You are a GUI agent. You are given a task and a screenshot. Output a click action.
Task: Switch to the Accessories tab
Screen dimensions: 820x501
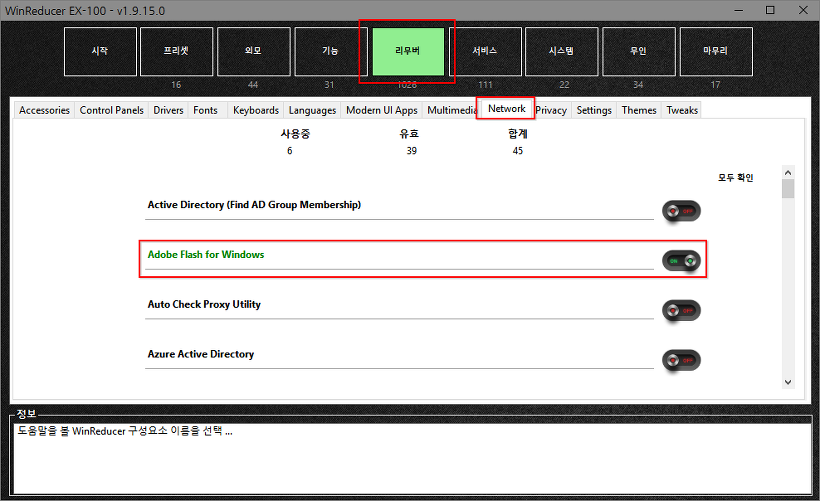pyautogui.click(x=44, y=110)
